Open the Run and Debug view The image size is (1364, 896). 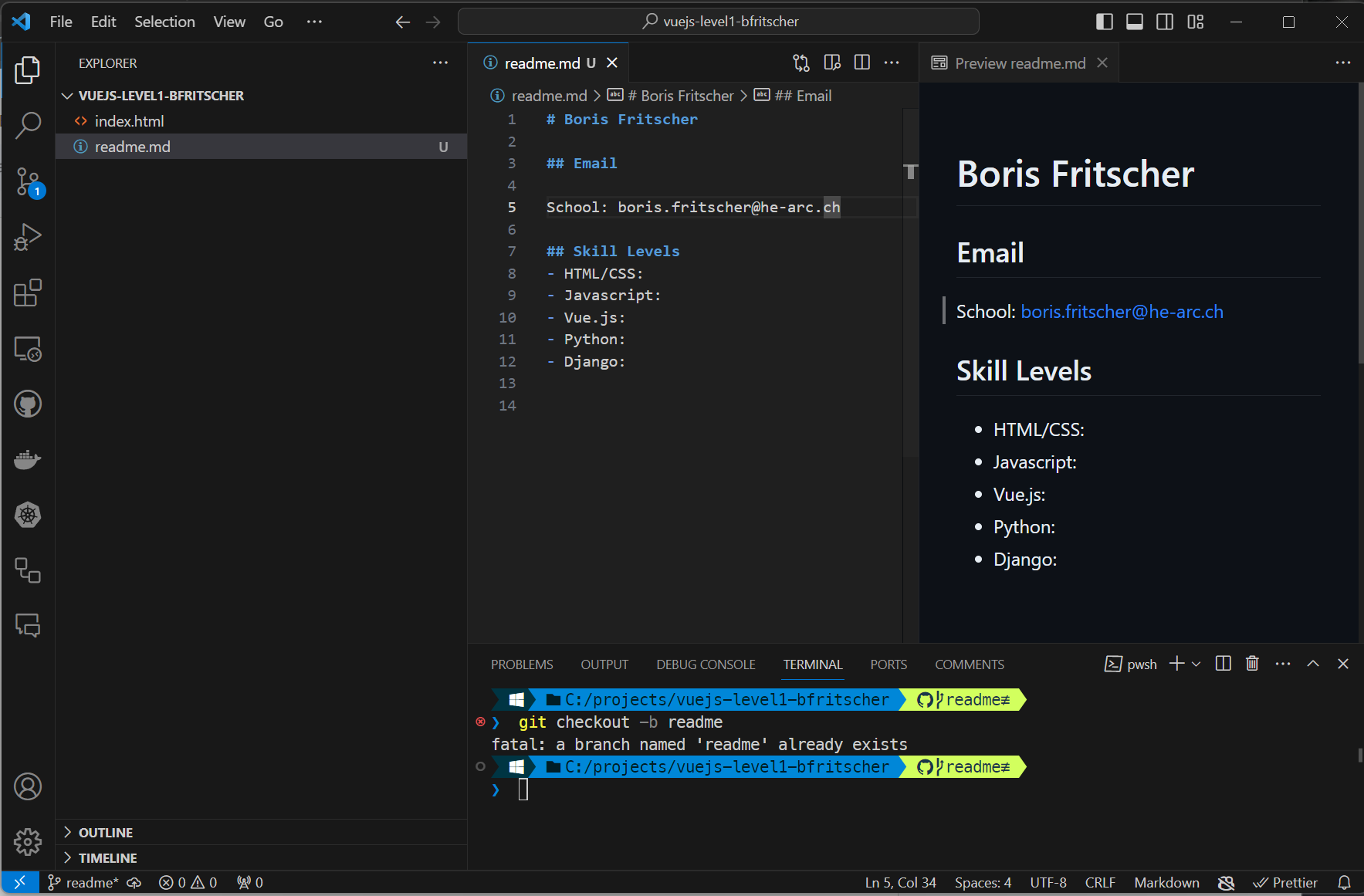point(28,237)
